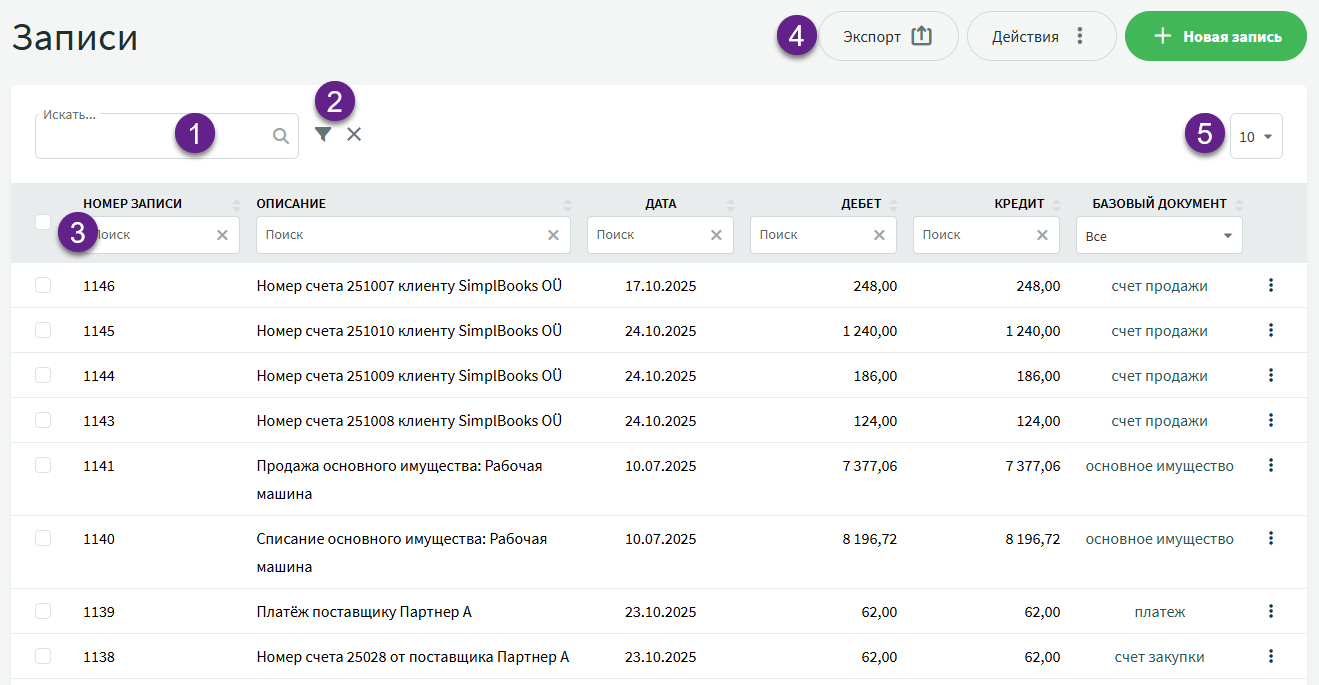Viewport: 1319px width, 685px height.
Task: Open the rows-per-page dropdown showing 10
Action: click(x=1255, y=137)
